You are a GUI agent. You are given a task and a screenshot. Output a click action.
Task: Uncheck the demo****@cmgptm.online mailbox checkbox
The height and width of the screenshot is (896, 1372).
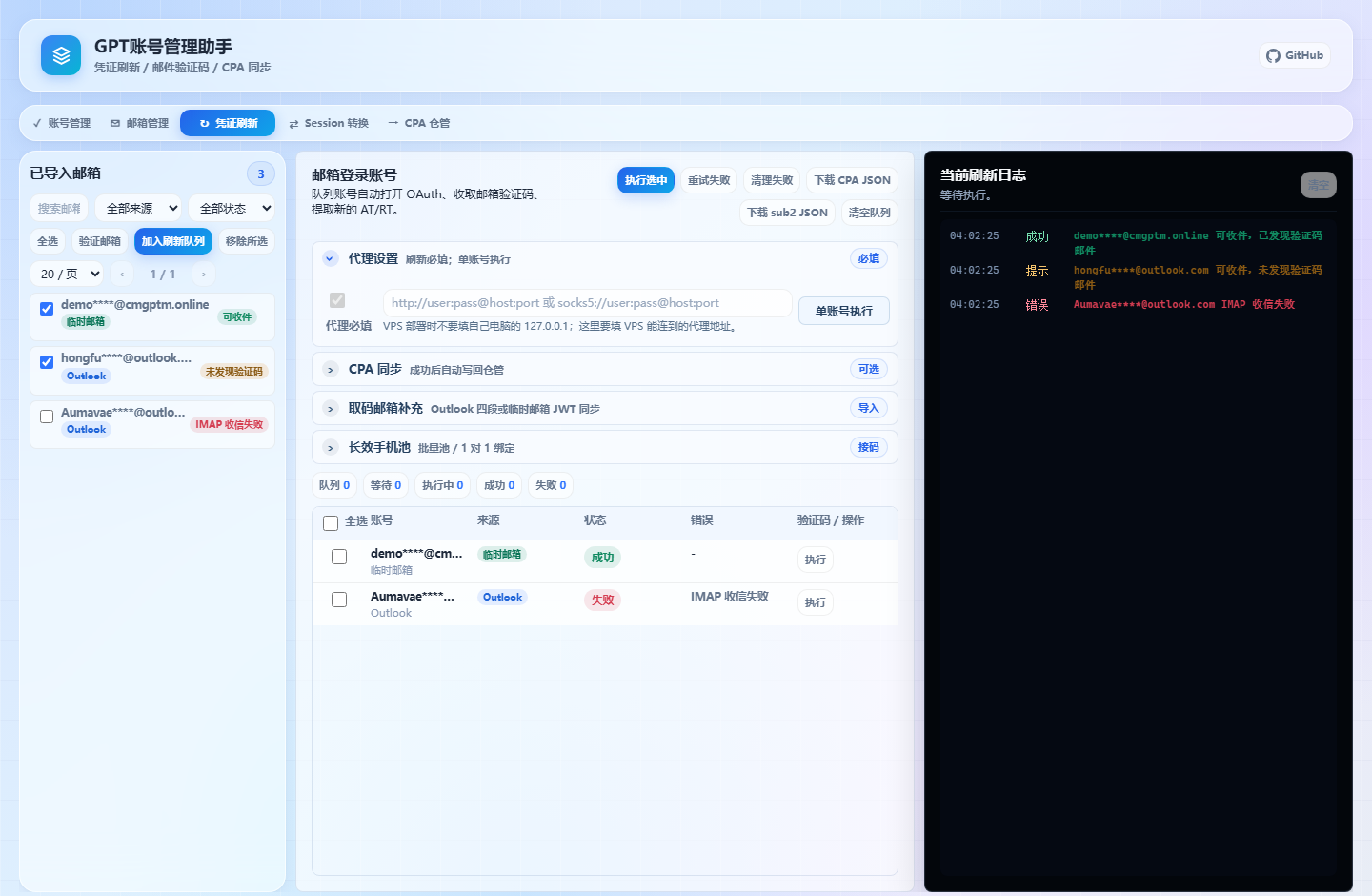click(x=47, y=309)
